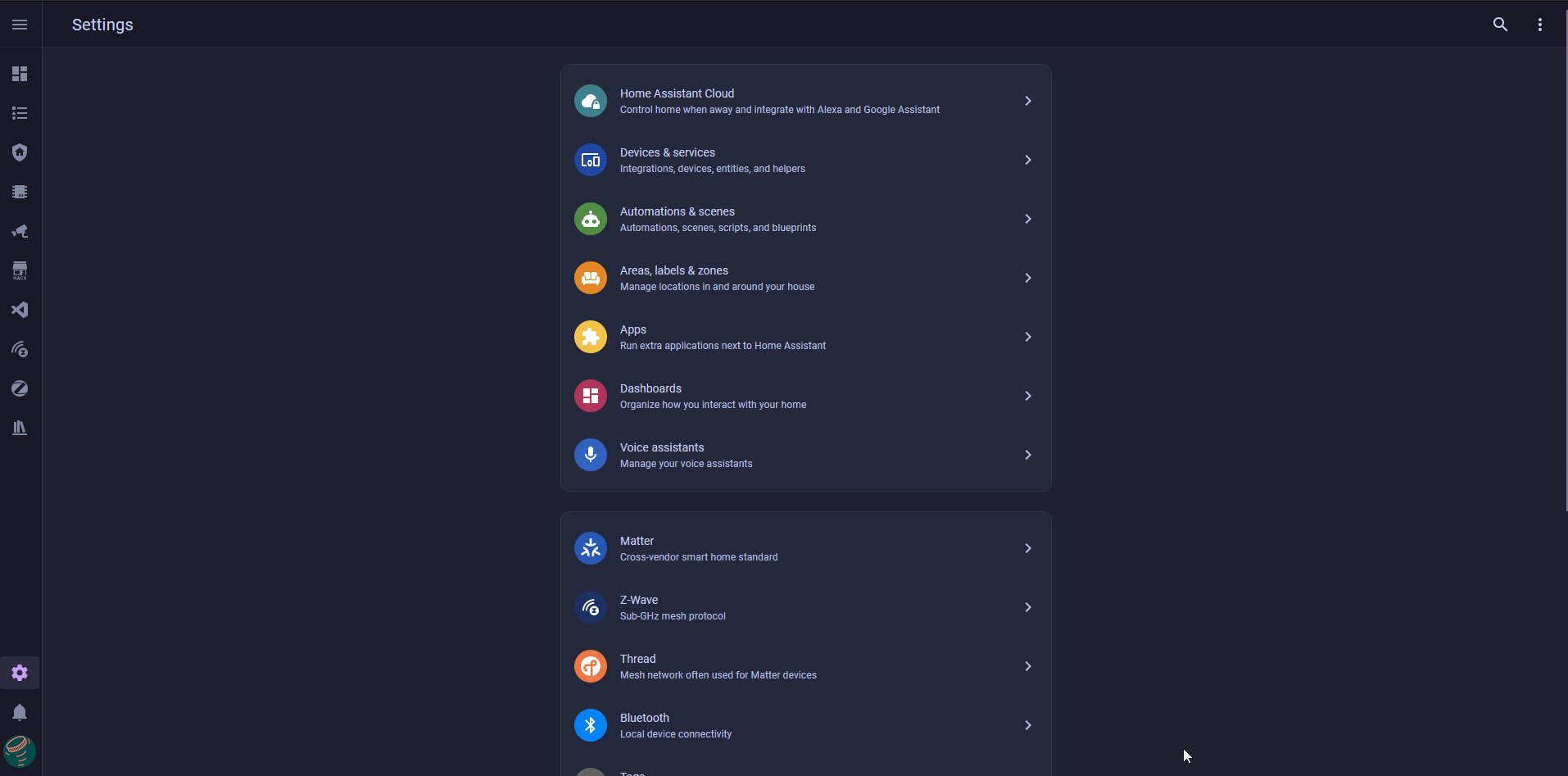Open the sidebar hamburger menu
This screenshot has height=776, width=1568.
(x=20, y=25)
